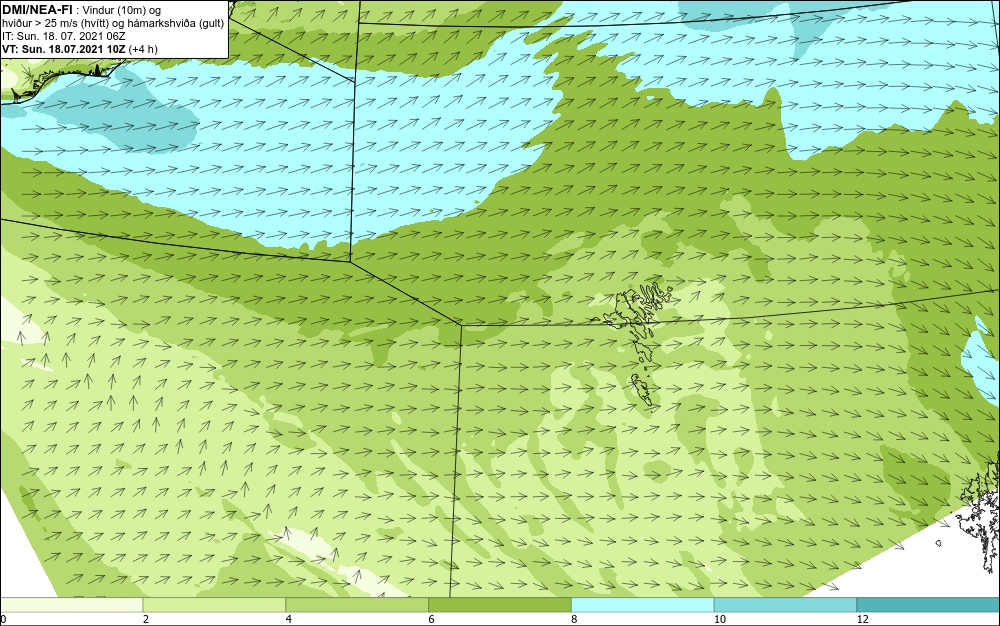Click the 'VT: Sun. 18.07.2021 10Z' valid time text
The width and height of the screenshot is (1000, 626).
pos(64,49)
